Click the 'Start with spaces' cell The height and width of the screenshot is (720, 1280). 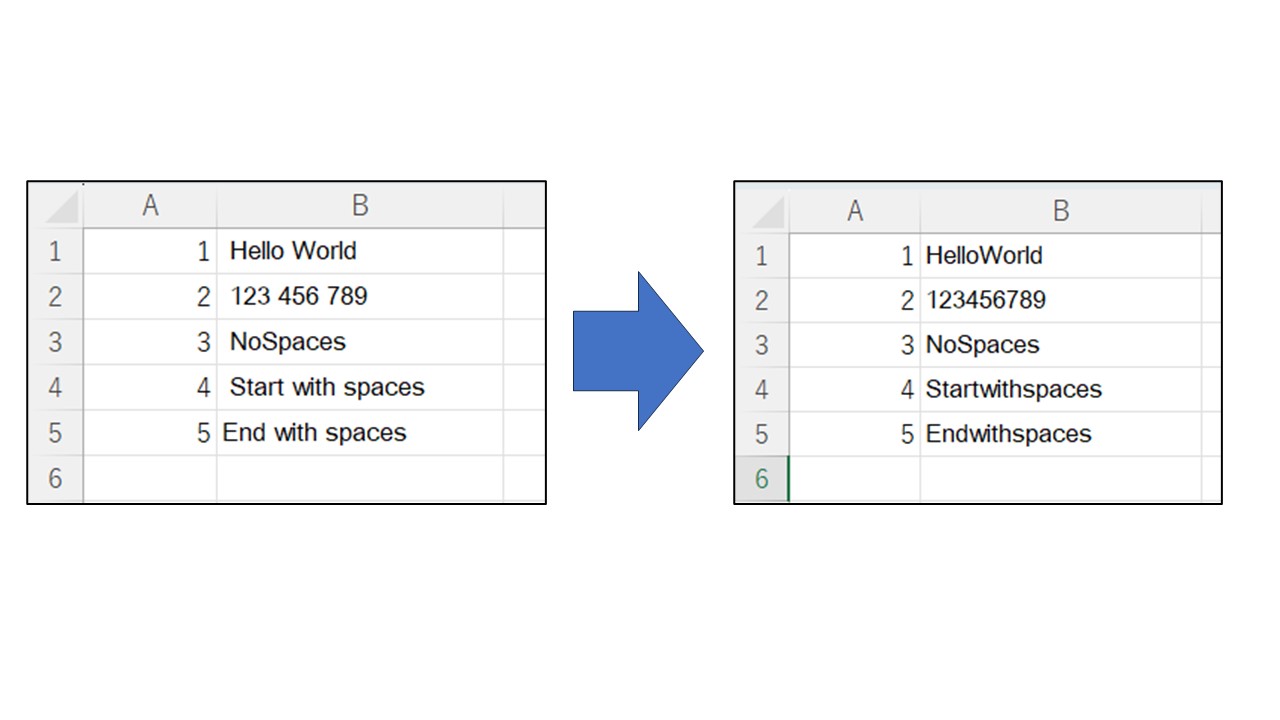pyautogui.click(x=359, y=387)
